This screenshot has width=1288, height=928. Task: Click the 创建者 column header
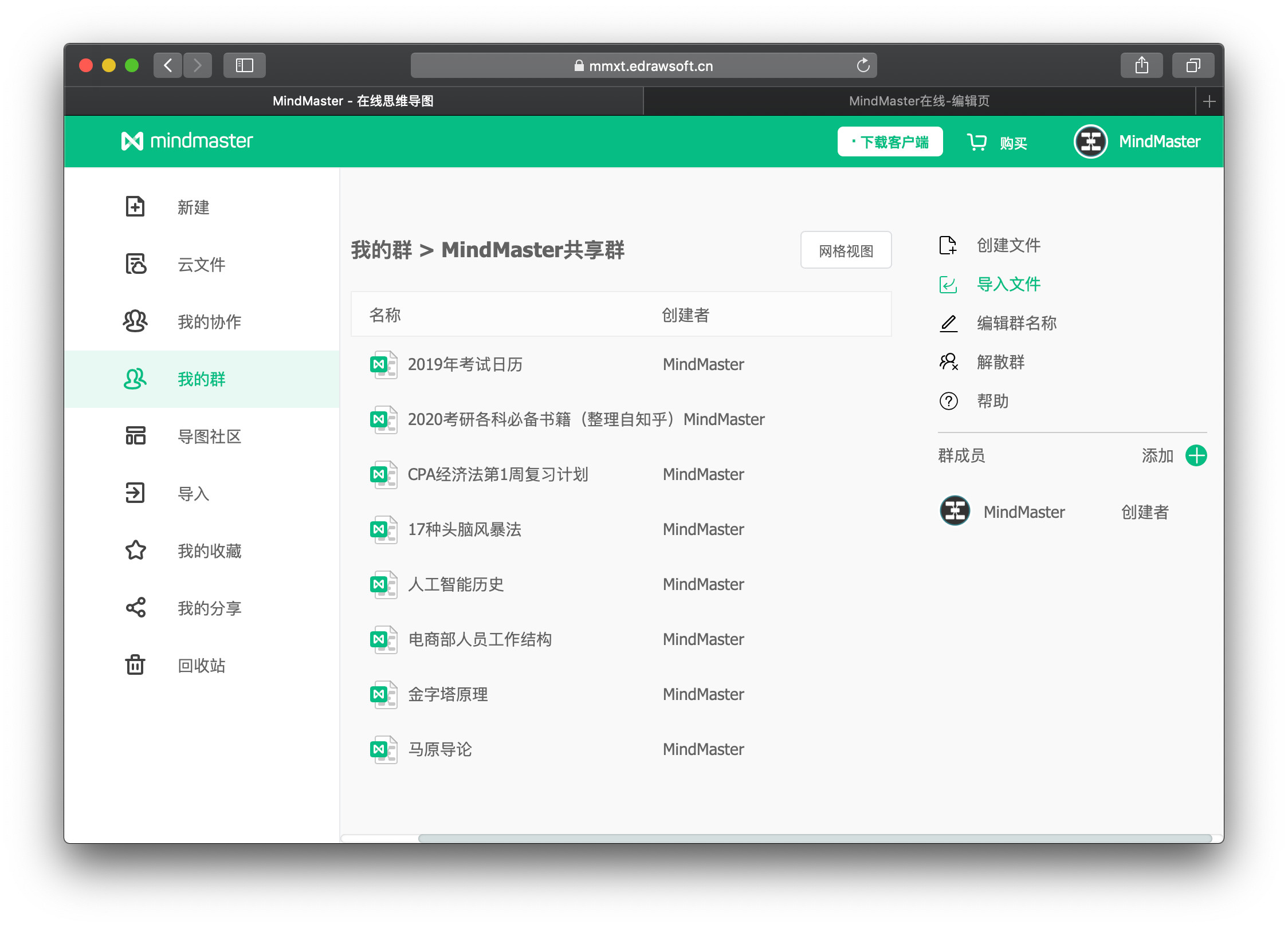pos(685,315)
